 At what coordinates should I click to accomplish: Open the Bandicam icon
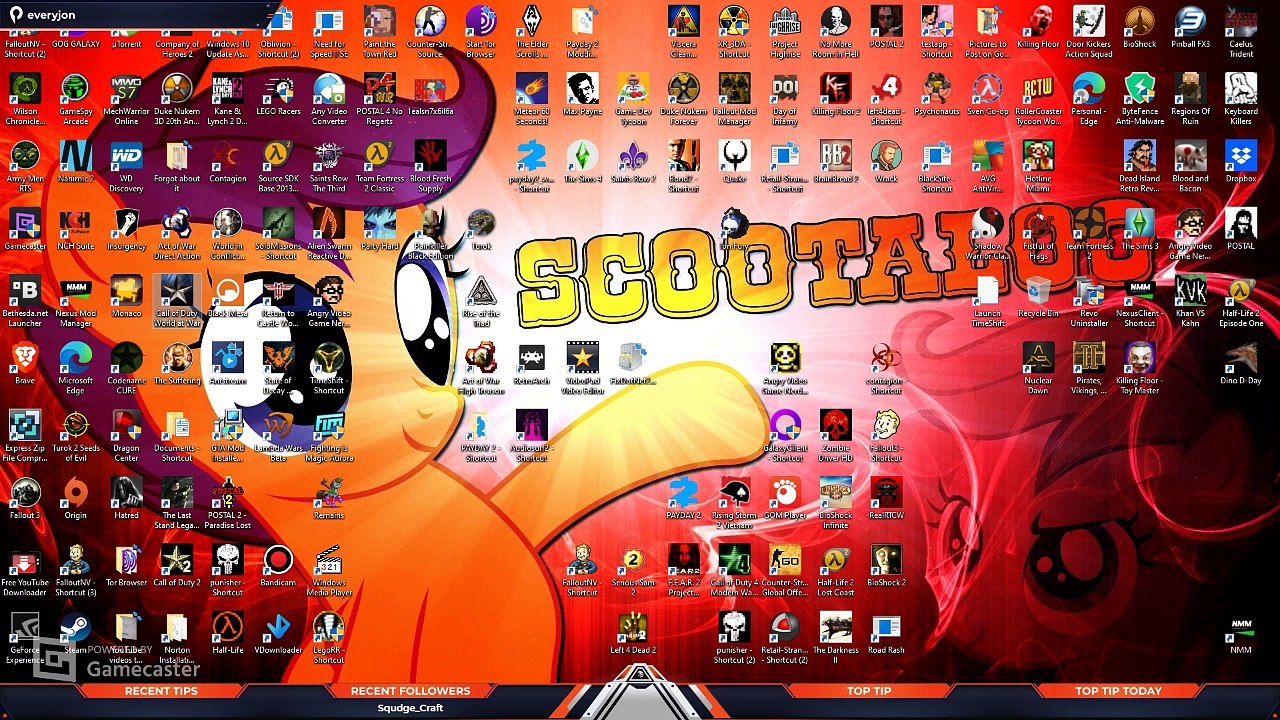pos(278,567)
